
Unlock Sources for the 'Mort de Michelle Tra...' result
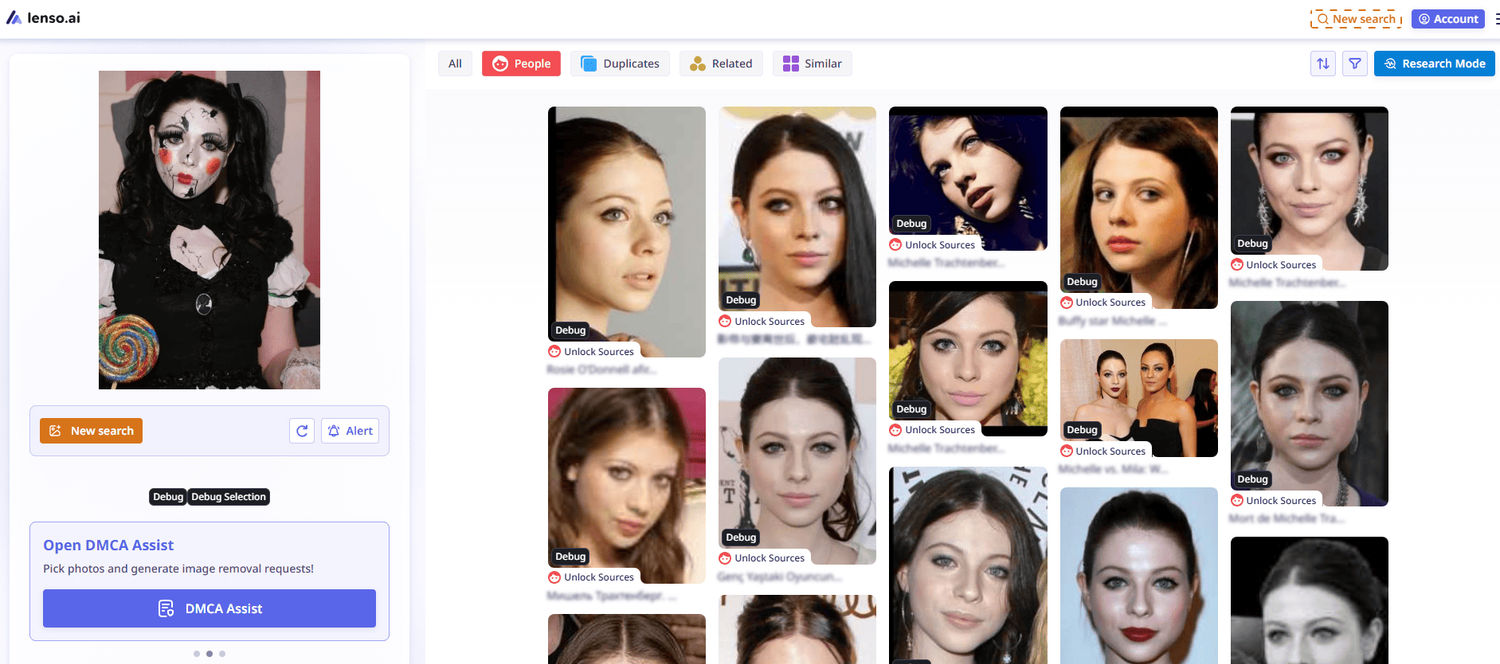[1273, 500]
